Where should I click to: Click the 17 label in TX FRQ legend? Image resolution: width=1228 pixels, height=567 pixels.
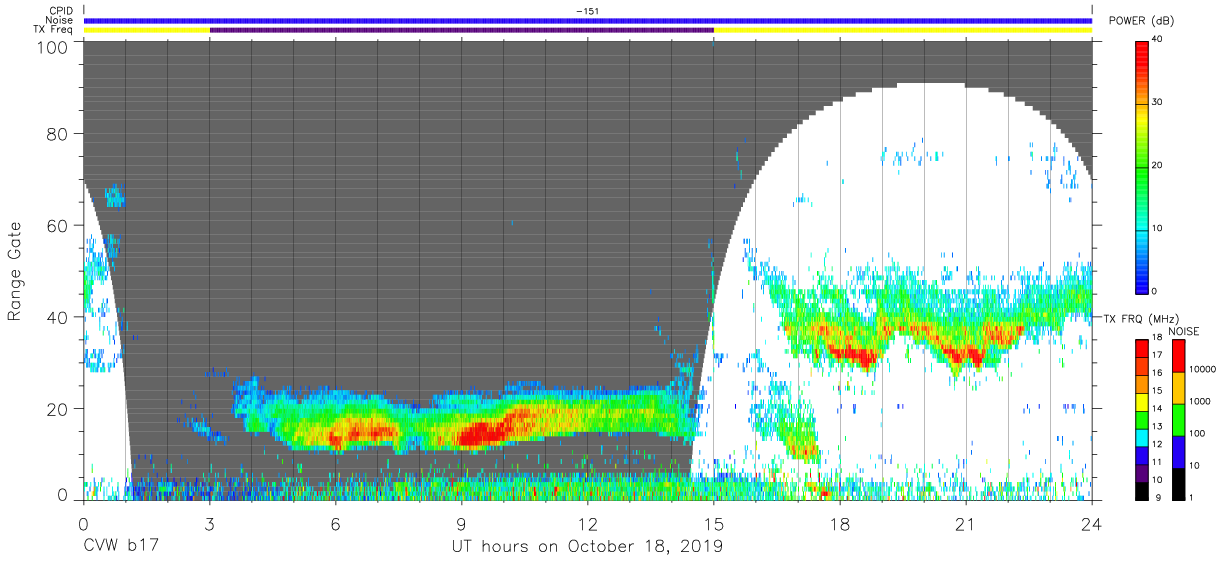1157,355
